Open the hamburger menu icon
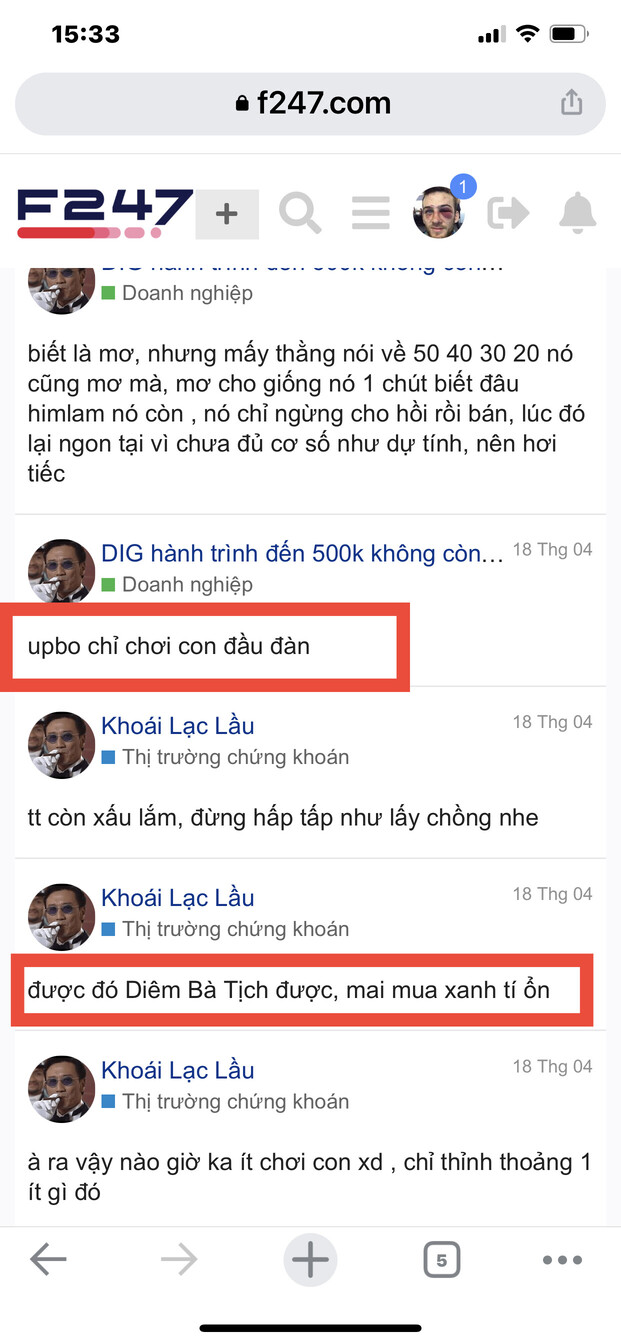This screenshot has height=1344, width=621. coord(370,213)
